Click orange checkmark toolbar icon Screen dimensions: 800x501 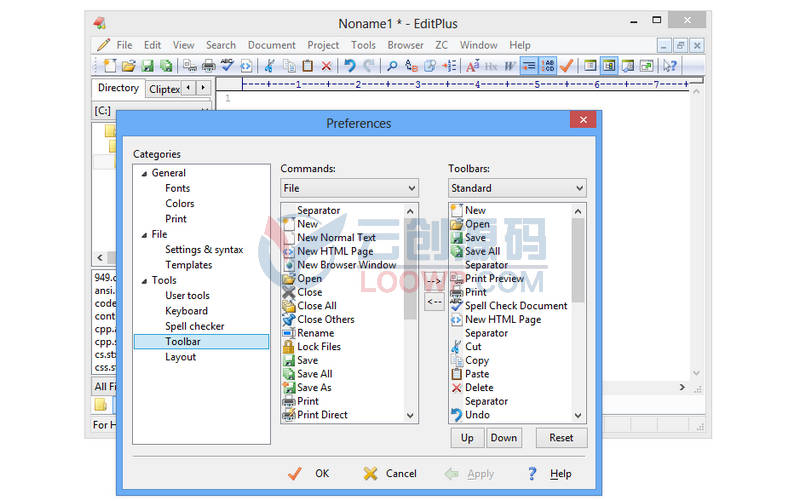point(566,66)
